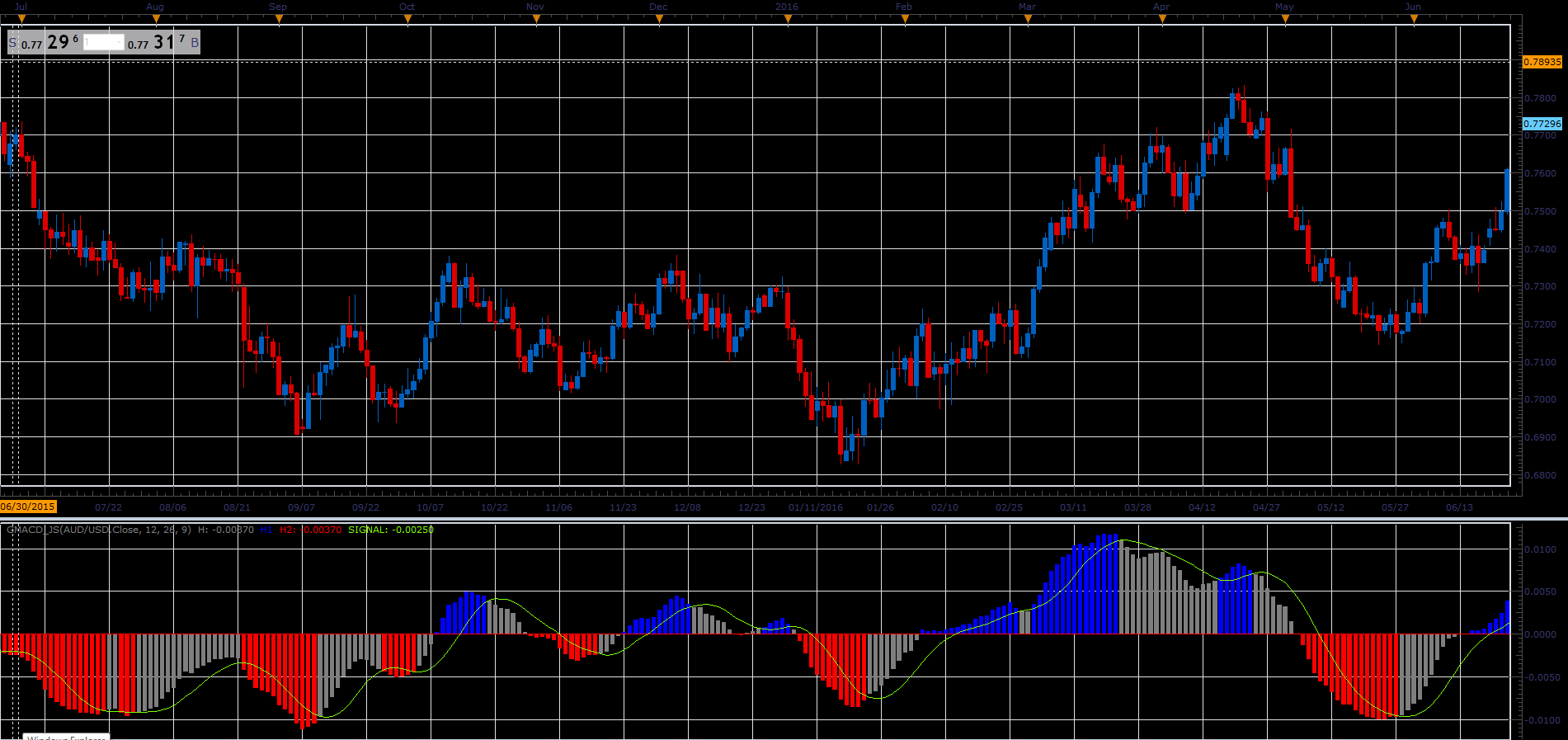Click the 12/08 date on the time axis
Image resolution: width=1568 pixels, height=740 pixels.
[687, 507]
